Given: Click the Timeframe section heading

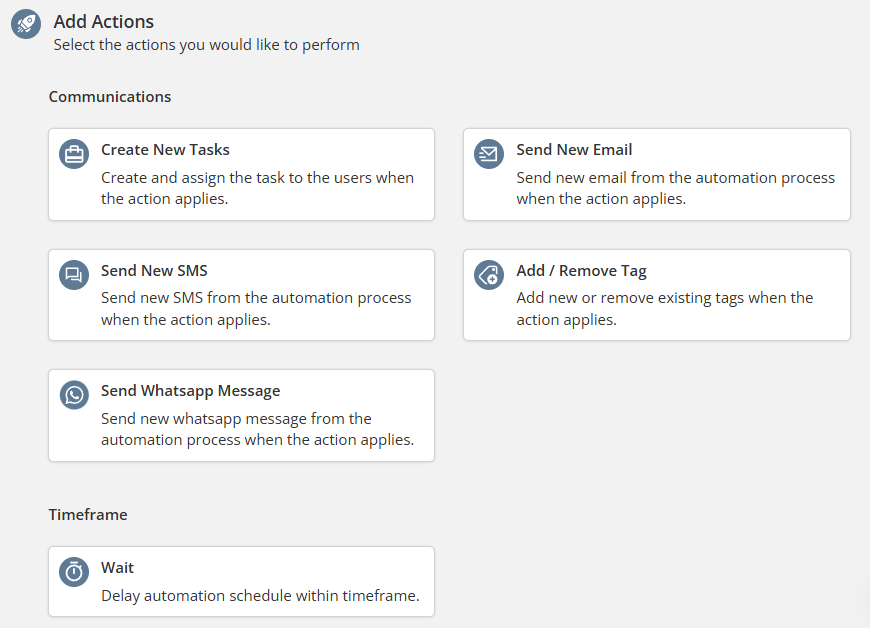Looking at the screenshot, I should [x=88, y=515].
